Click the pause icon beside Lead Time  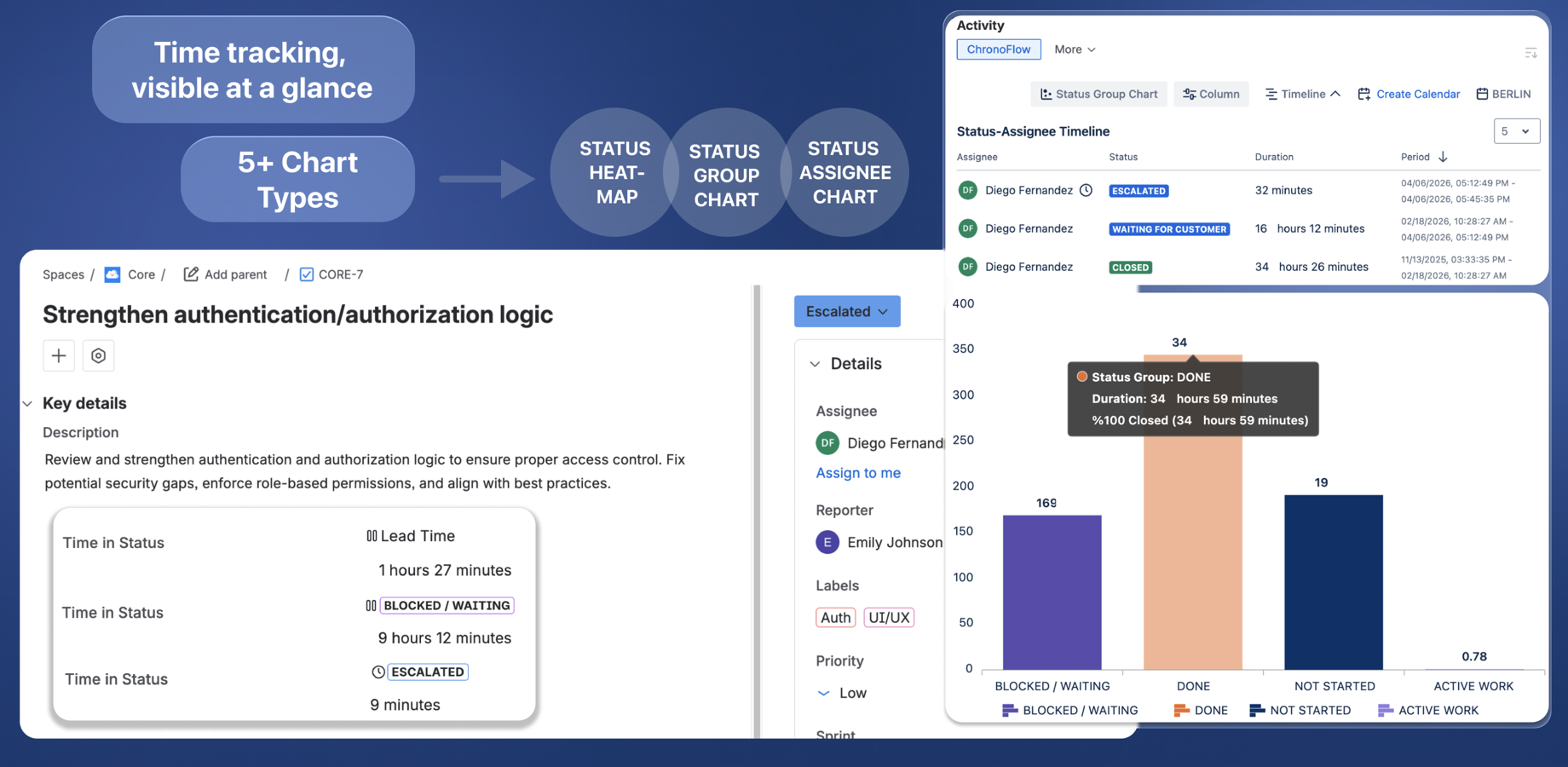click(x=372, y=536)
